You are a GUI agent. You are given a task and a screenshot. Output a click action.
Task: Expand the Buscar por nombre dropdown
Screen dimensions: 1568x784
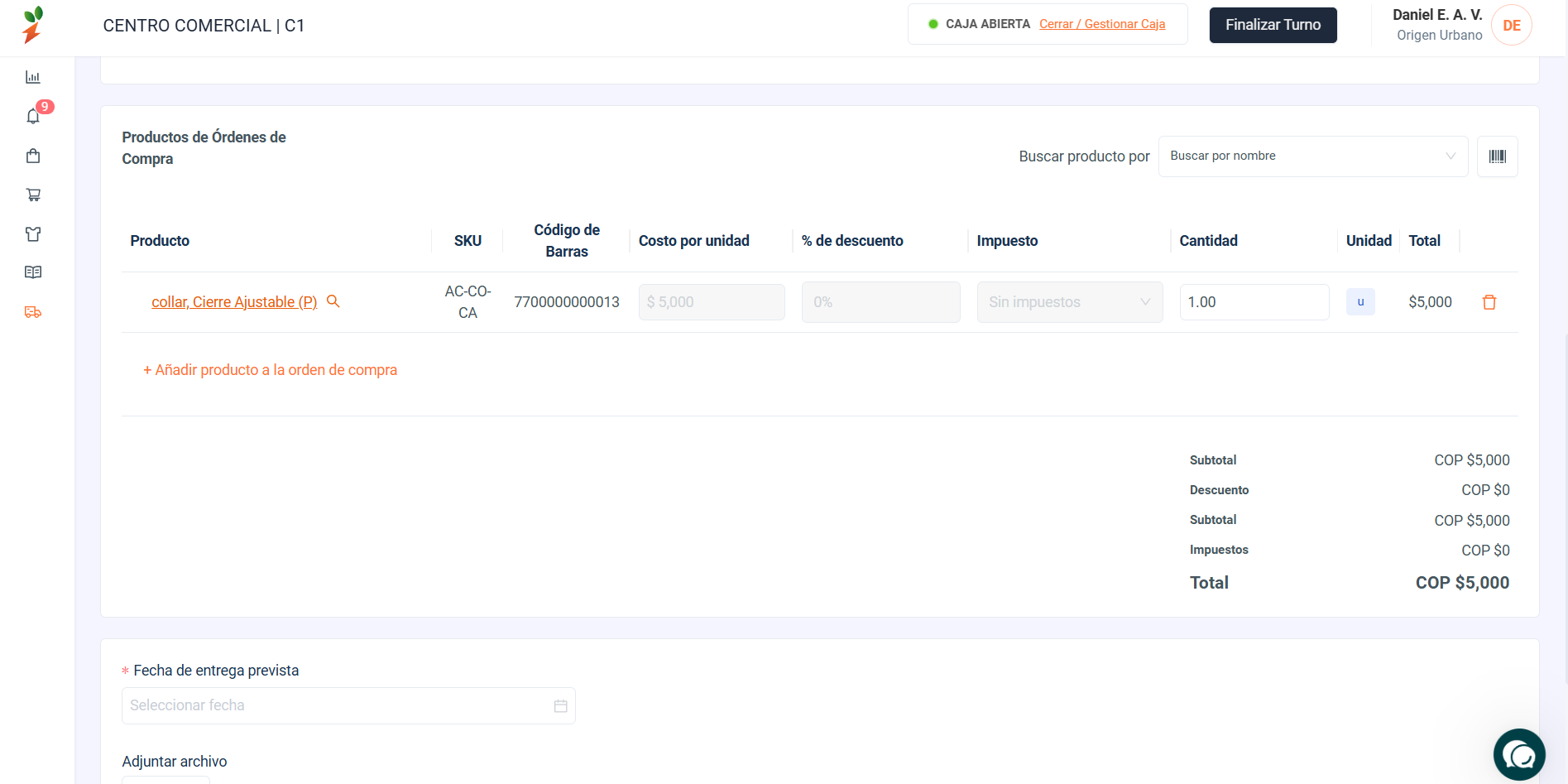tap(1313, 156)
